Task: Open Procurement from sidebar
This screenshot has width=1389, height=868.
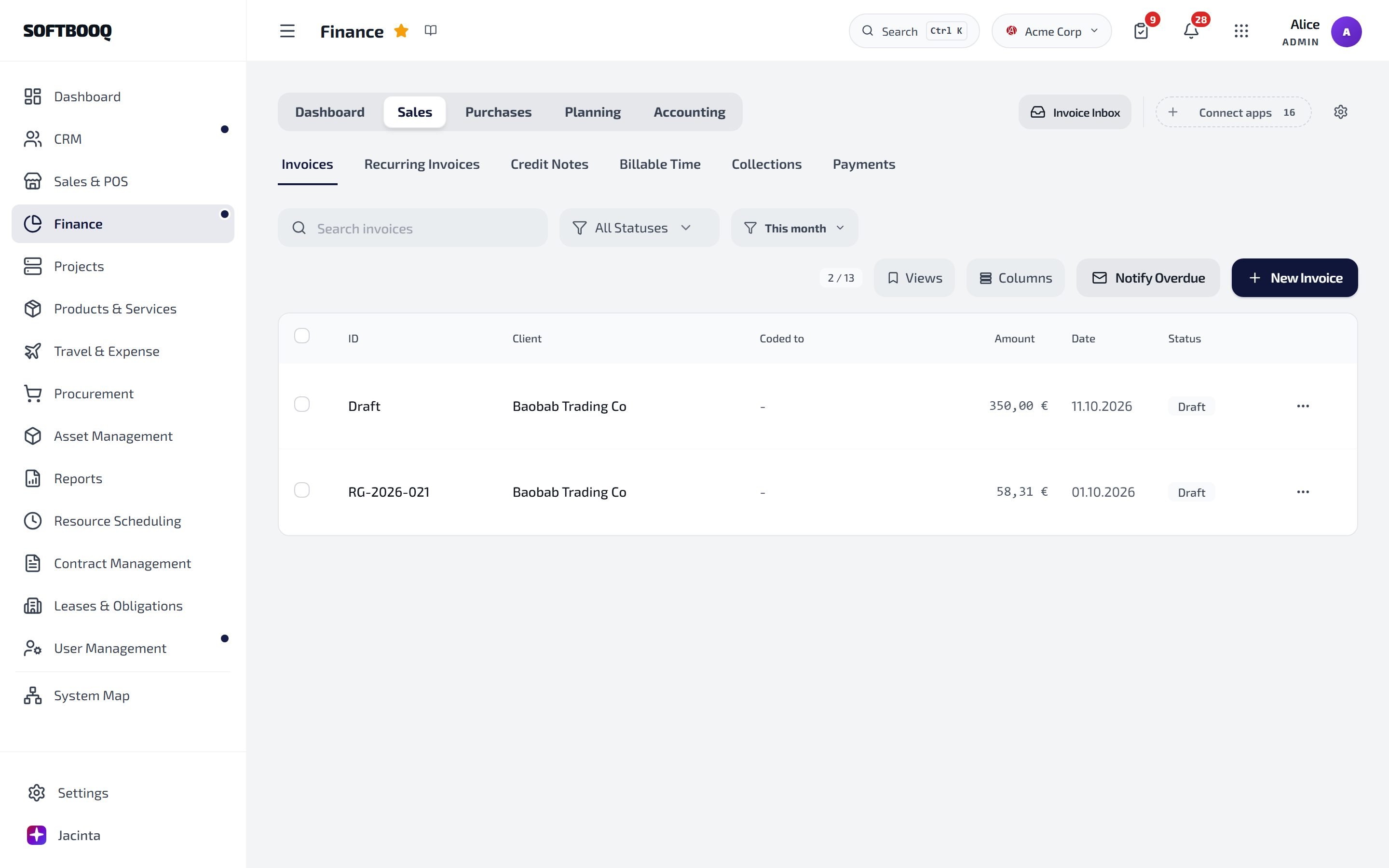Action: coord(123,394)
